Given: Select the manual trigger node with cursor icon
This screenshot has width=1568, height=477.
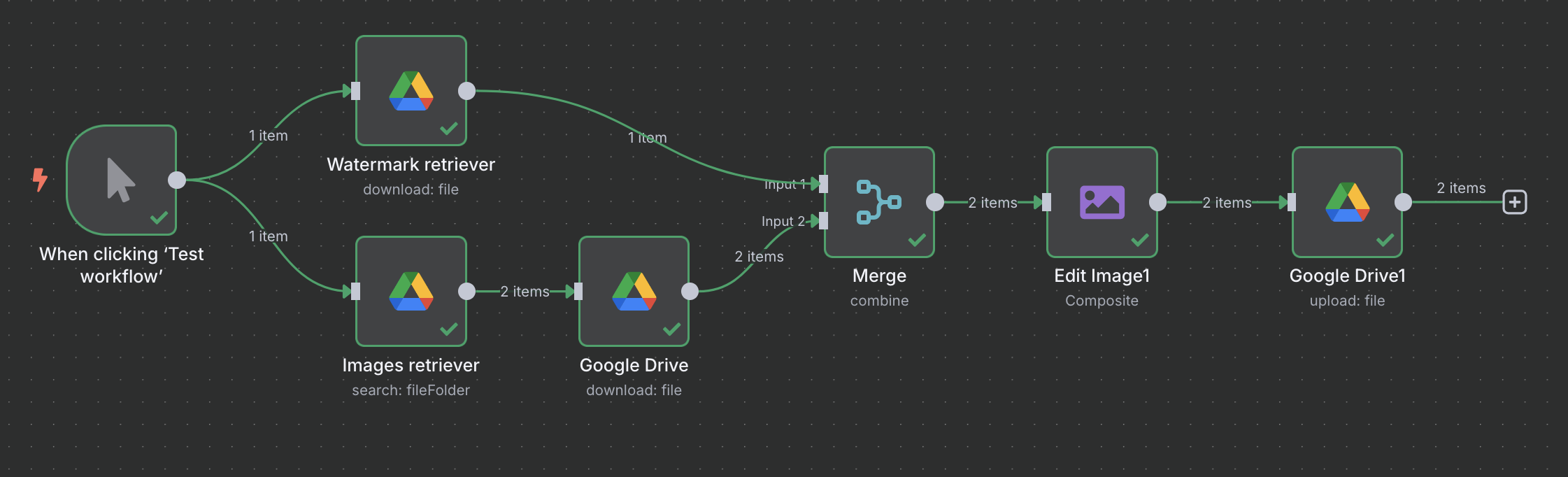Looking at the screenshot, I should coord(121,180).
